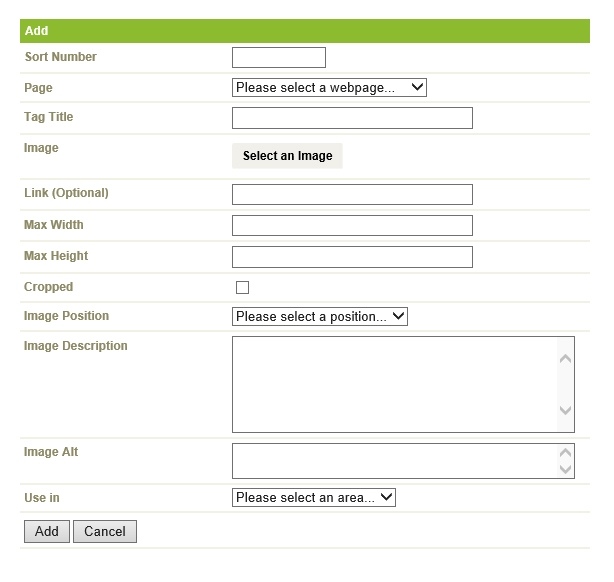
Task: Open the Page webpage dropdown
Action: pyautogui.click(x=329, y=87)
